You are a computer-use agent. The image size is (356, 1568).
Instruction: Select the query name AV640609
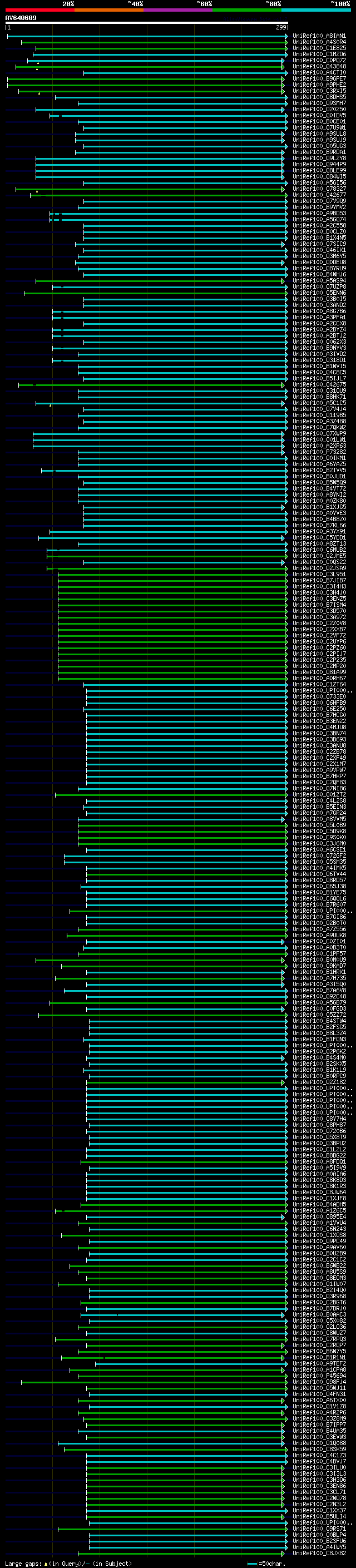(21, 18)
